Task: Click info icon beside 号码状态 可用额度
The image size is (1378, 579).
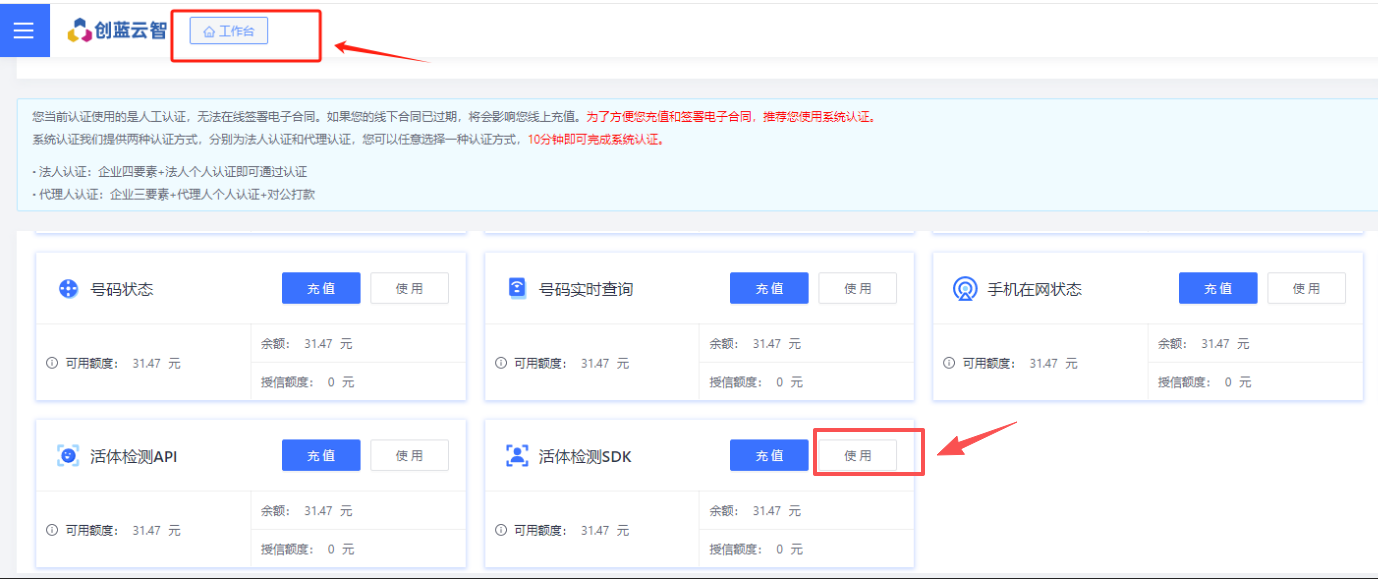Action: pos(52,363)
